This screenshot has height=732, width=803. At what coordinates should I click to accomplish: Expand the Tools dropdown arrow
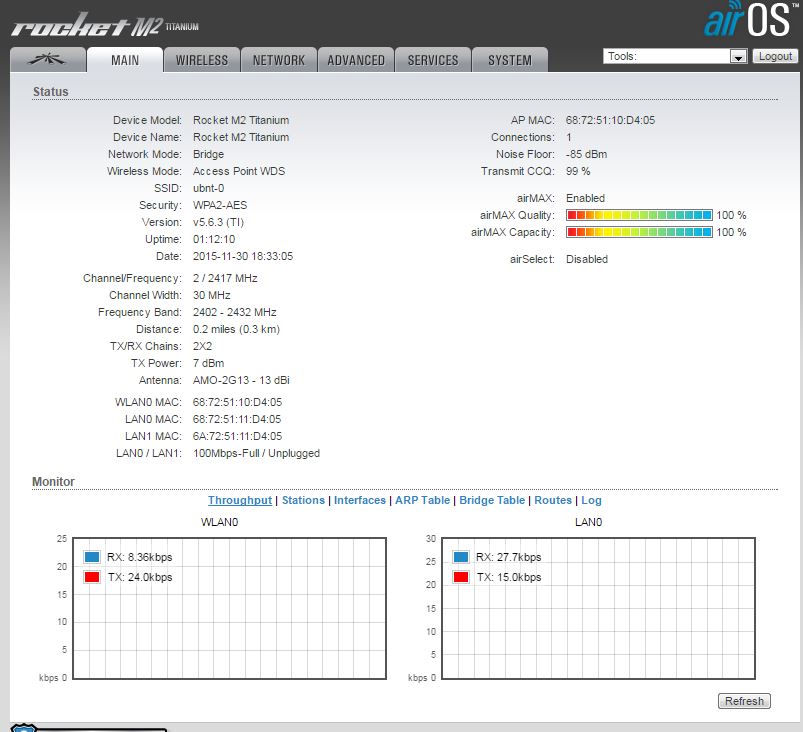point(738,56)
